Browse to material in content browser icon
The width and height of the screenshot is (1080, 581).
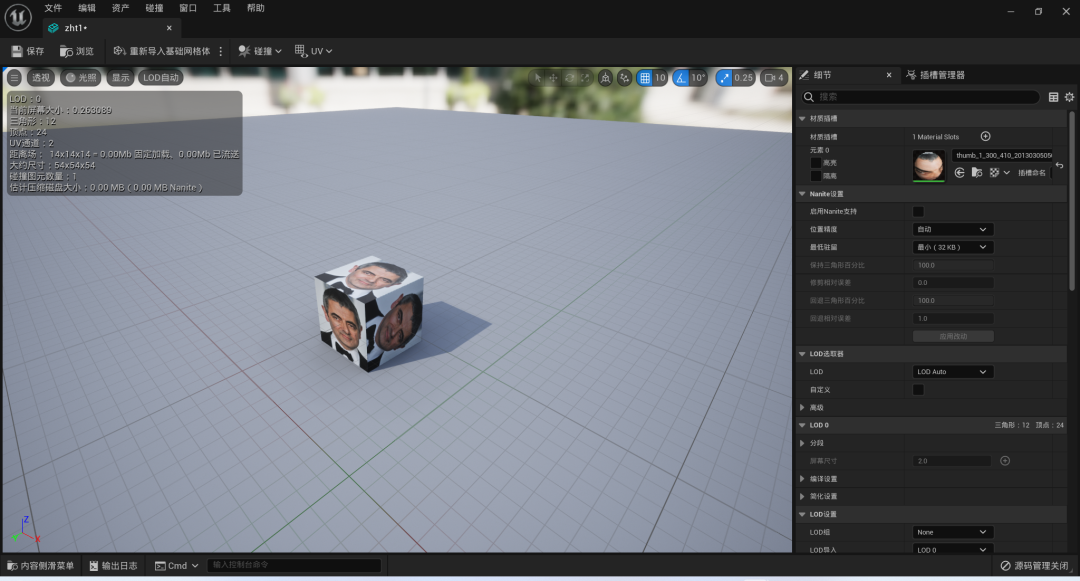[x=977, y=172]
